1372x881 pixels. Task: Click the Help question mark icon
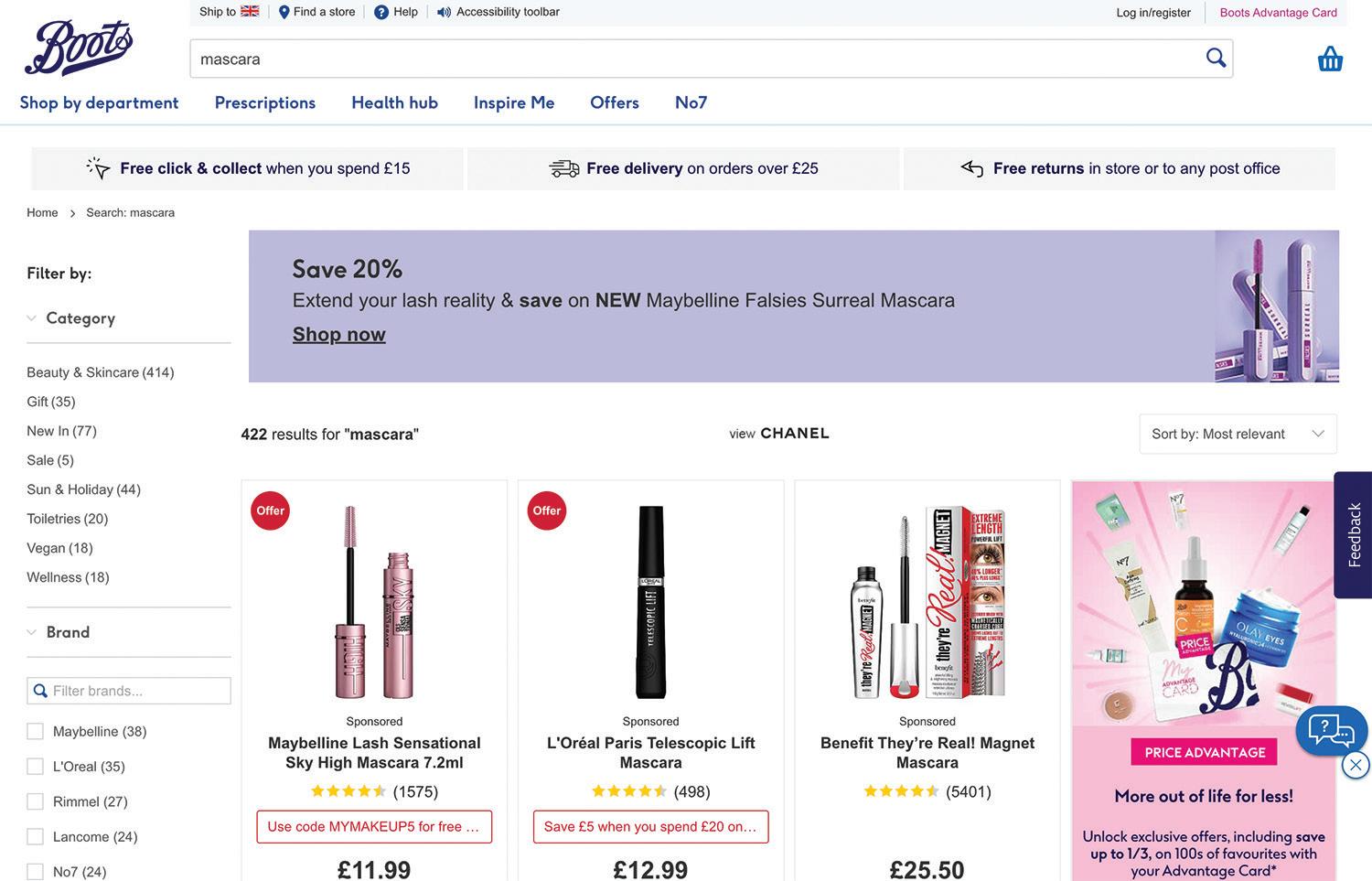(x=381, y=12)
